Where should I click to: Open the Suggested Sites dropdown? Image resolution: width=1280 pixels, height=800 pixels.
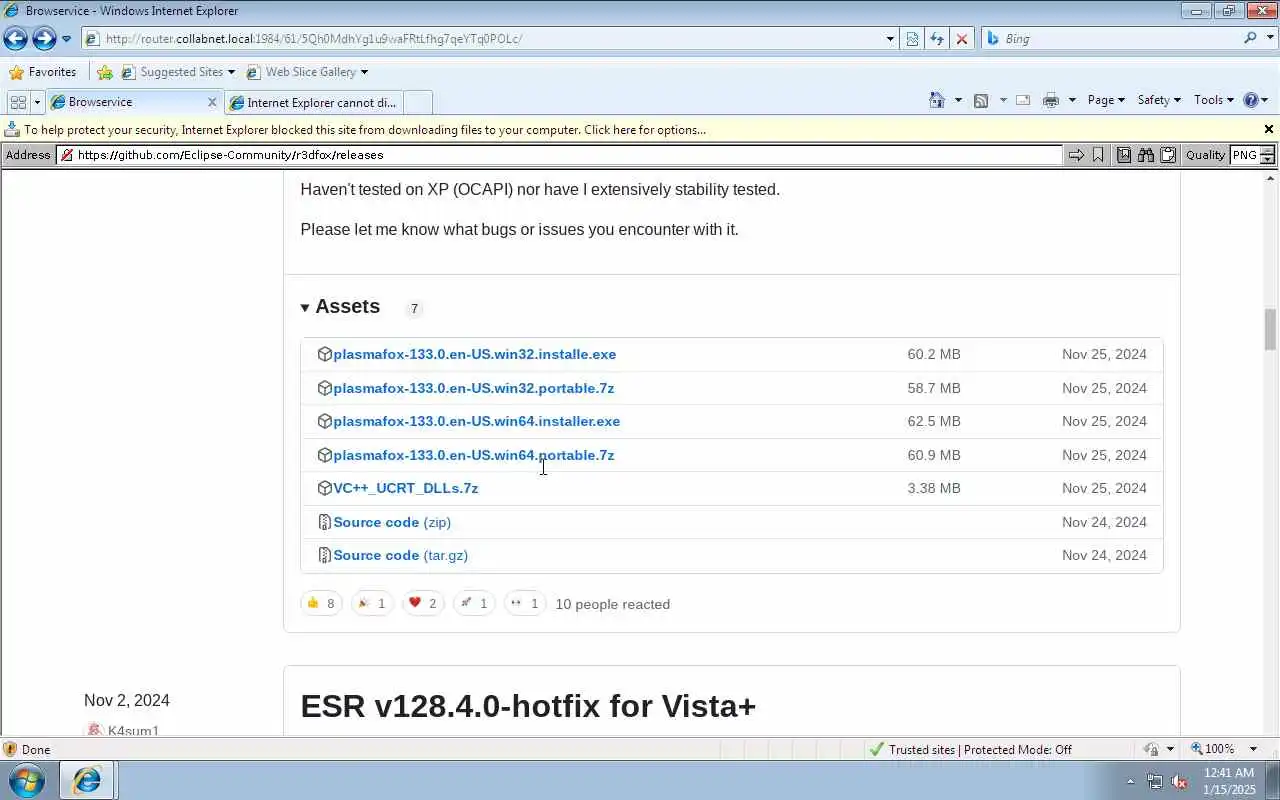tap(178, 72)
